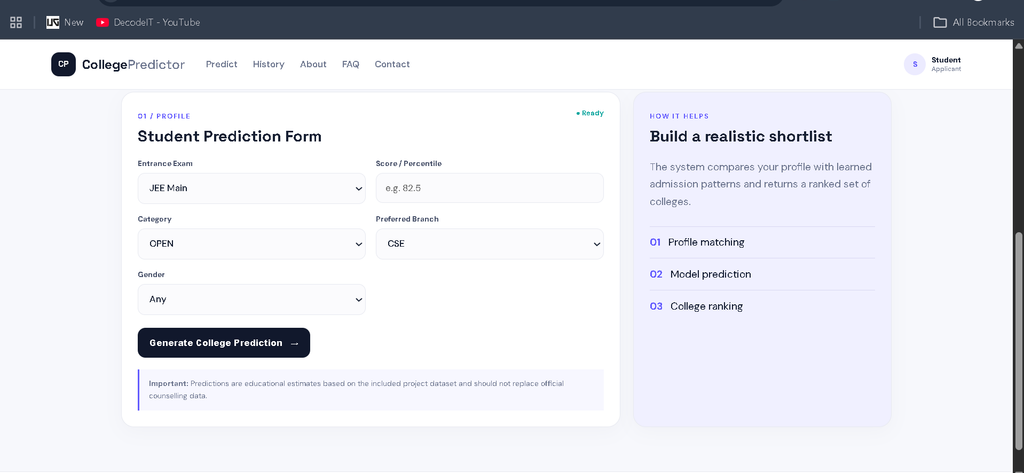Click the 'Important:' disclaimer note

pos(371,390)
